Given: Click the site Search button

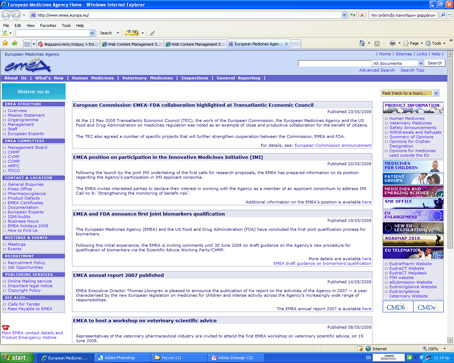Looking at the screenshot, I should point(435,63).
